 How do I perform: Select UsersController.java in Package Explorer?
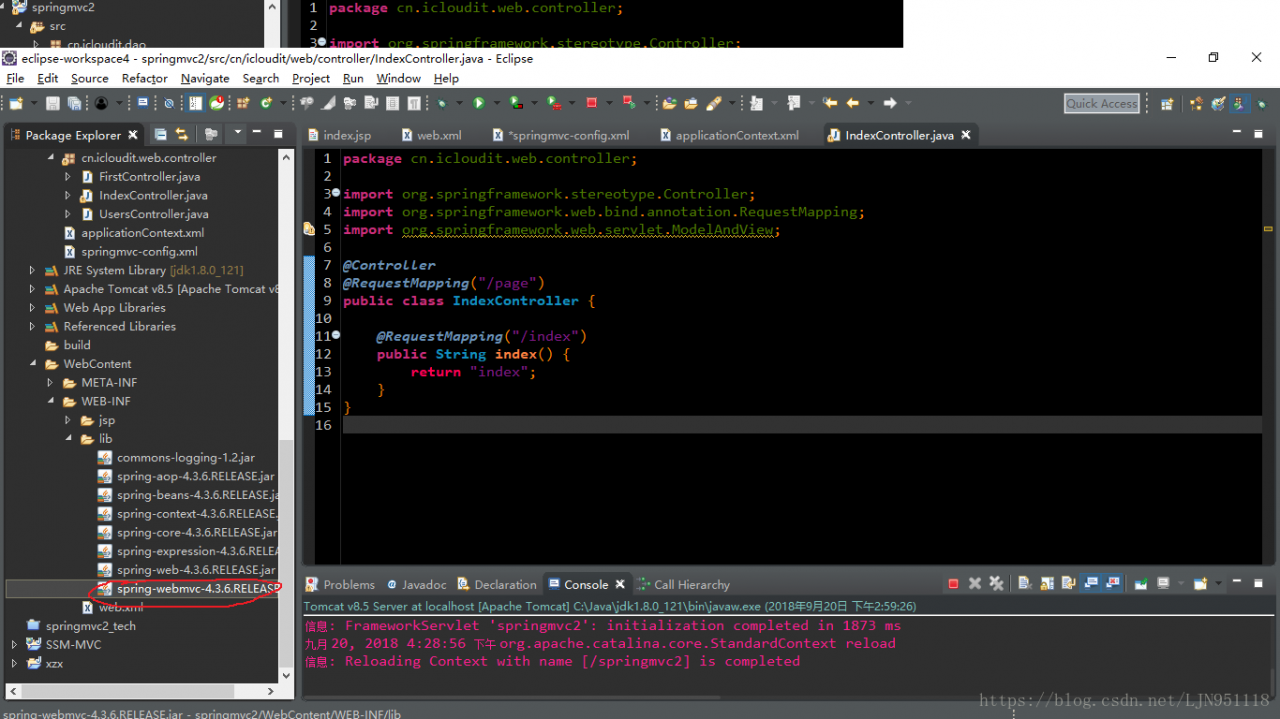[x=153, y=214]
